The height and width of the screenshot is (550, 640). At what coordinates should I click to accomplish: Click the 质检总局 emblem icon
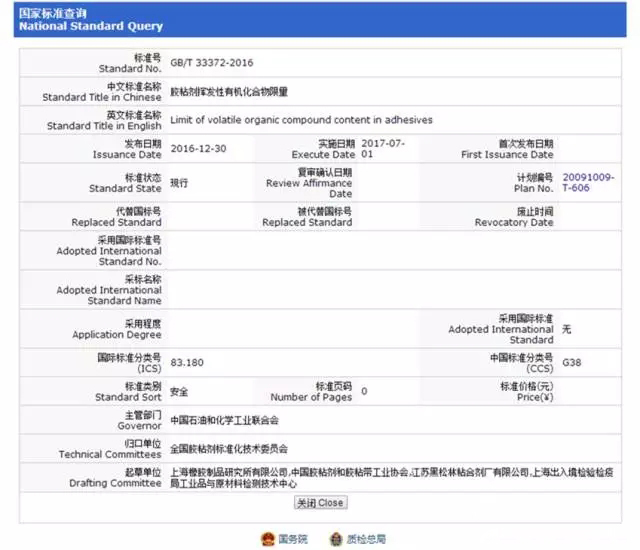point(336,539)
